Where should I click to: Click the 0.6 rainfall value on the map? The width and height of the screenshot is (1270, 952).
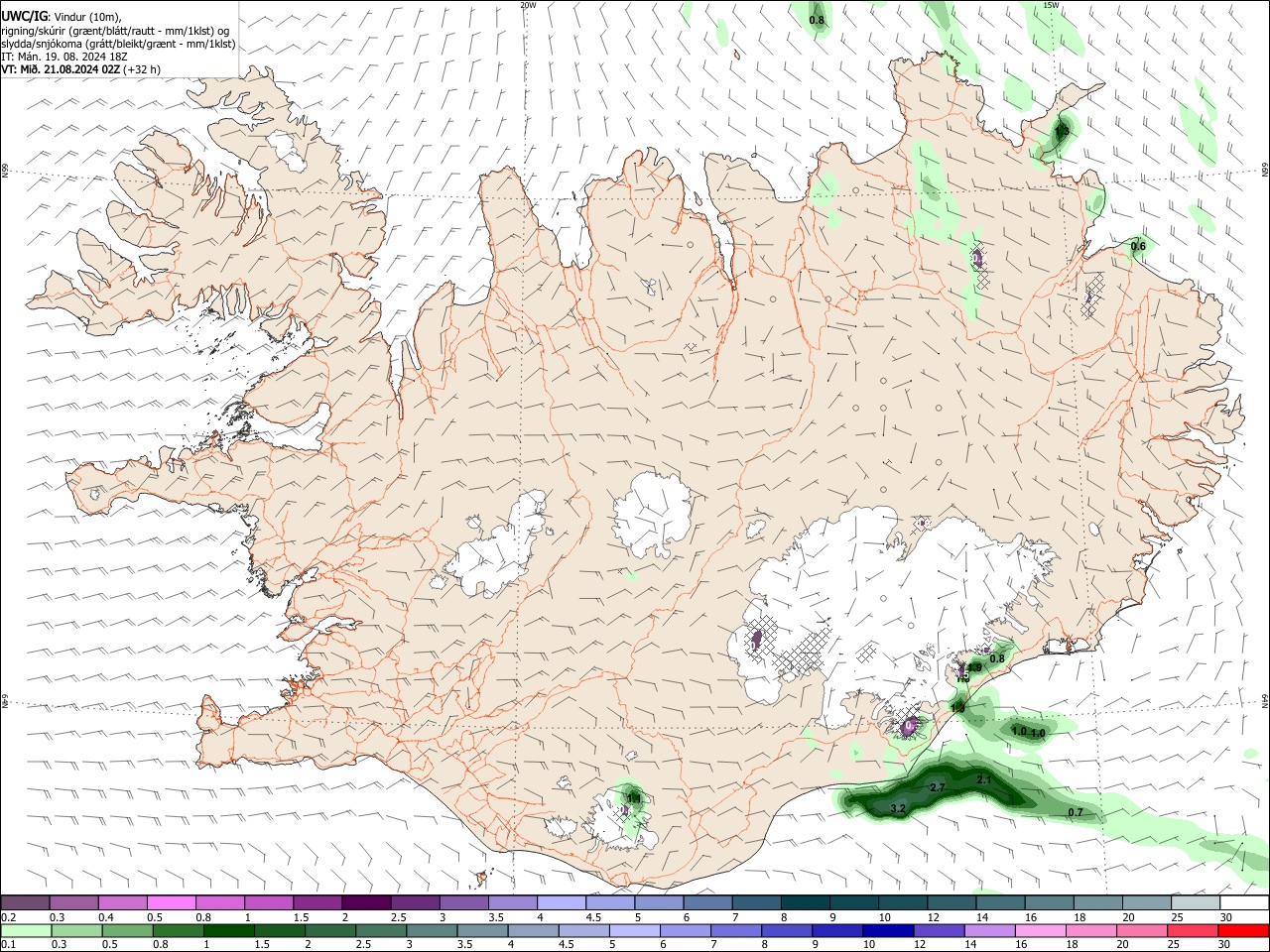[1138, 246]
